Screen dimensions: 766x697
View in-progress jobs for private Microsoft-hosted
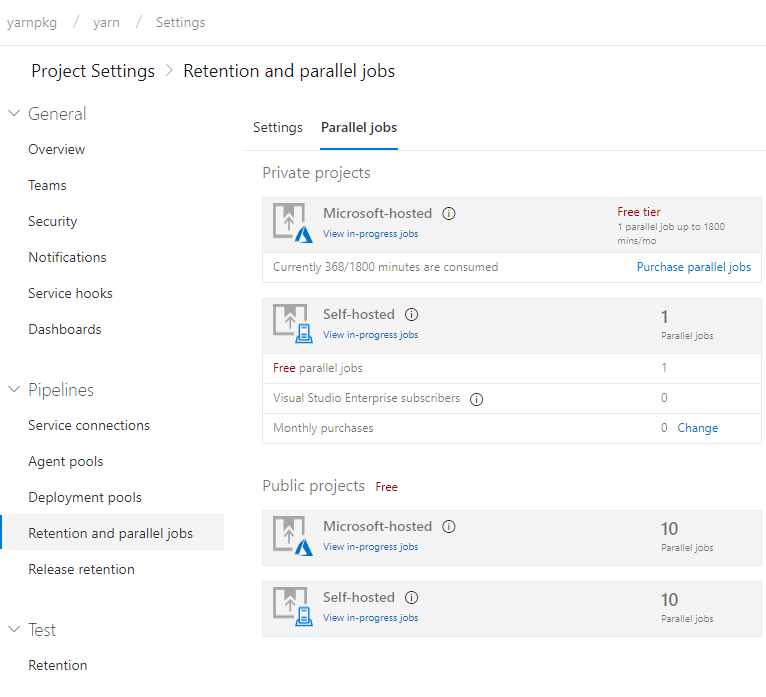[370, 234]
